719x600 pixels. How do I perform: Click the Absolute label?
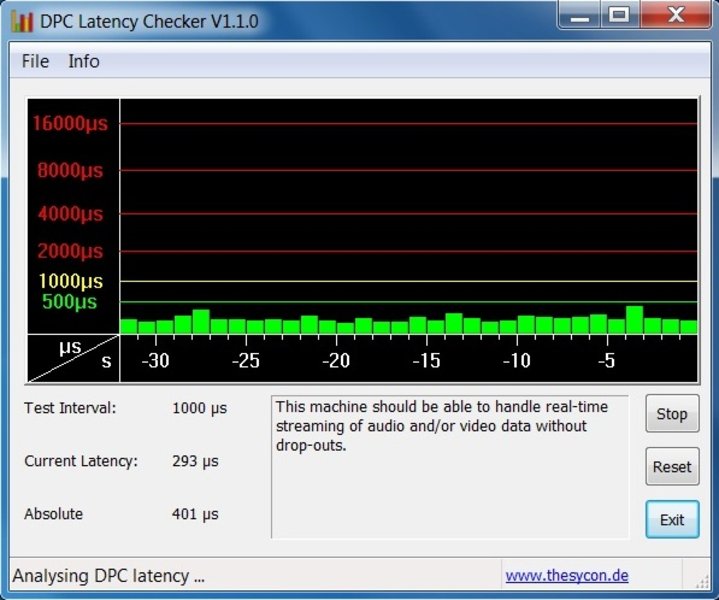point(54,514)
